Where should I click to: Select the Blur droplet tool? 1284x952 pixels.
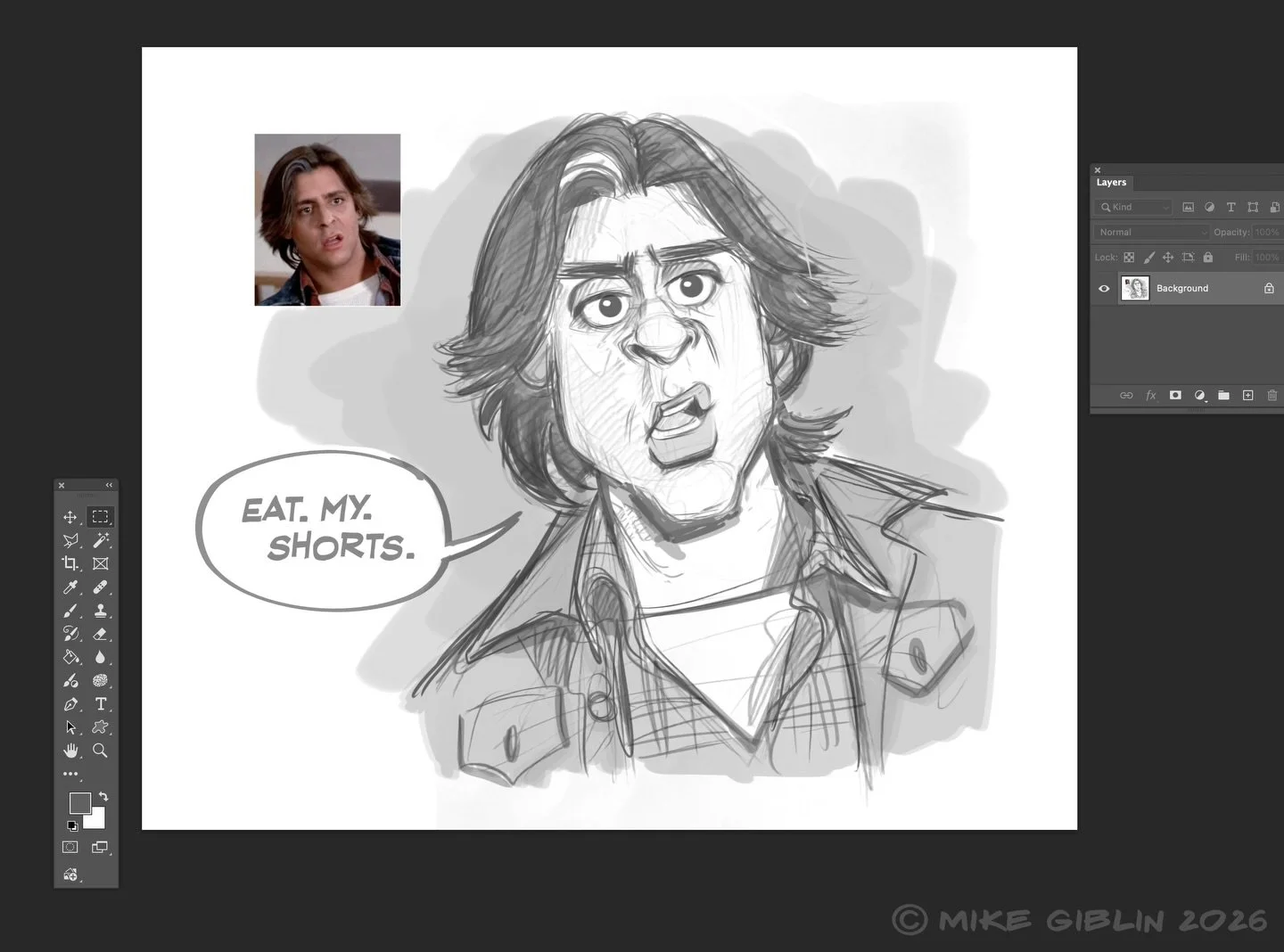point(100,657)
